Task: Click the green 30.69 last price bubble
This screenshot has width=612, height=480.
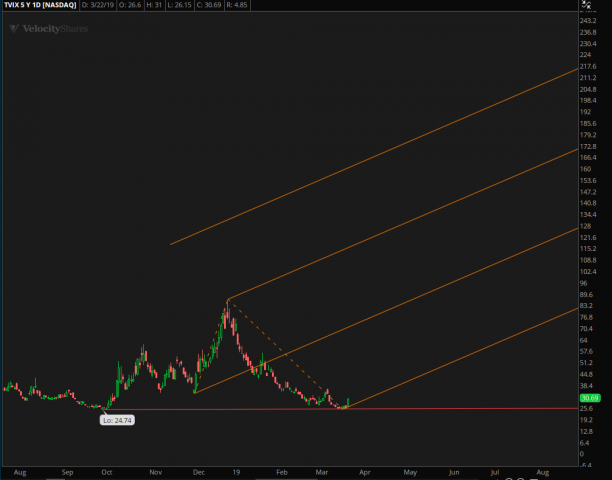Action: pyautogui.click(x=590, y=398)
